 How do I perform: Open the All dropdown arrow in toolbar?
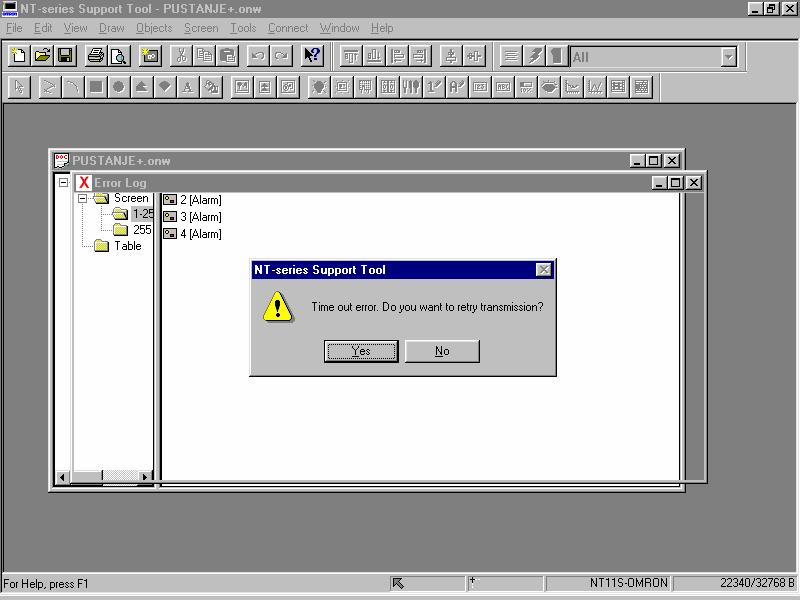tap(729, 57)
